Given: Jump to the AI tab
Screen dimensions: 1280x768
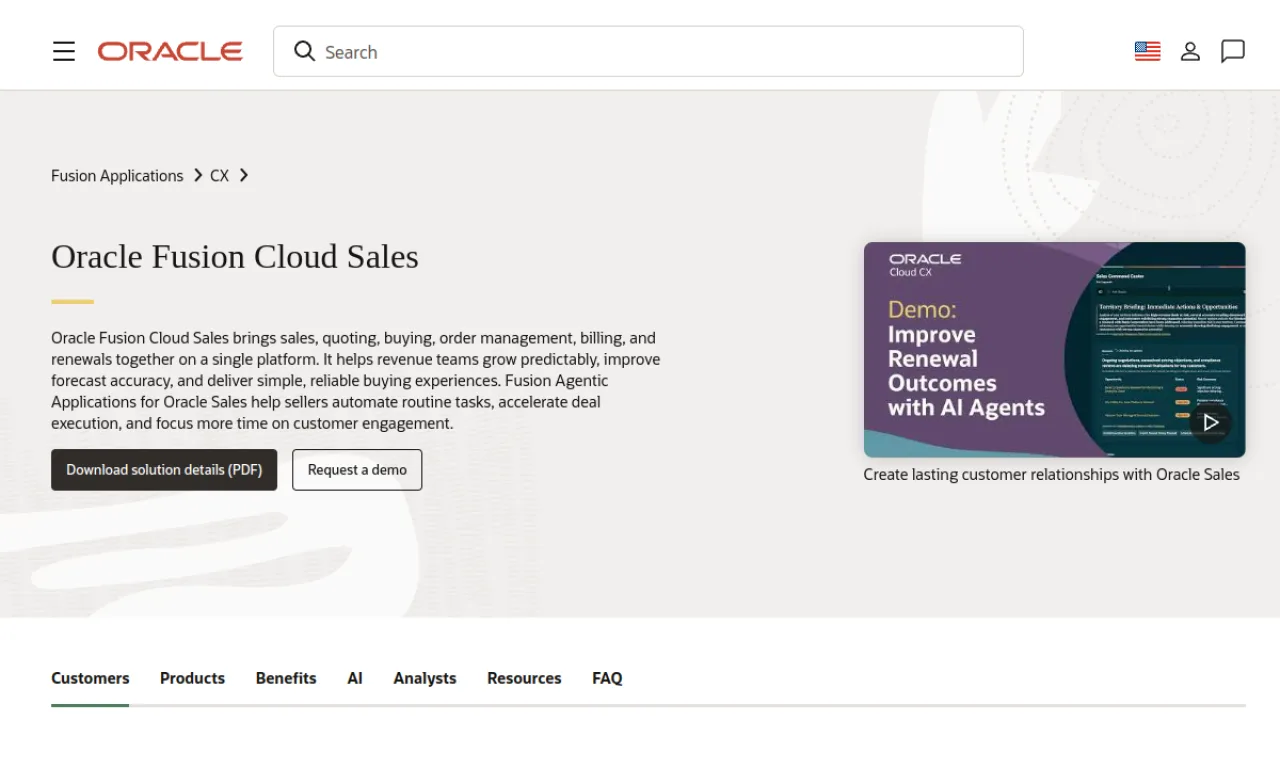Looking at the screenshot, I should pyautogui.click(x=355, y=678).
